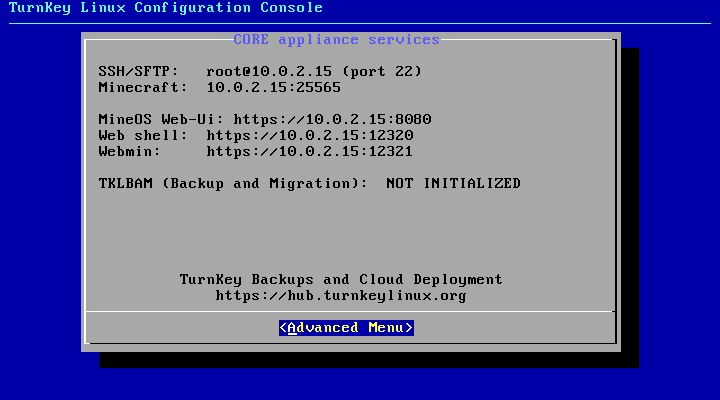Screen dimensions: 720x400
Task: Click the hub.turnkeylinux.org URL
Action: click(x=341, y=296)
